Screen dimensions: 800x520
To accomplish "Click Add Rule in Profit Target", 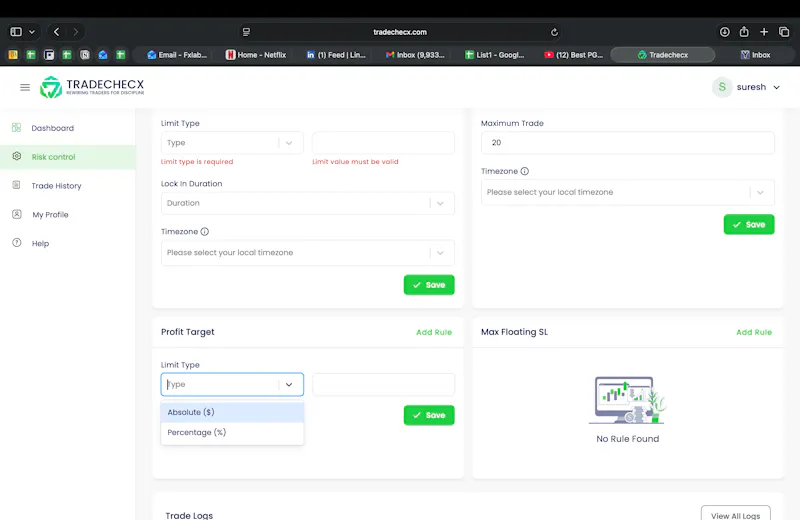I will pos(434,332).
